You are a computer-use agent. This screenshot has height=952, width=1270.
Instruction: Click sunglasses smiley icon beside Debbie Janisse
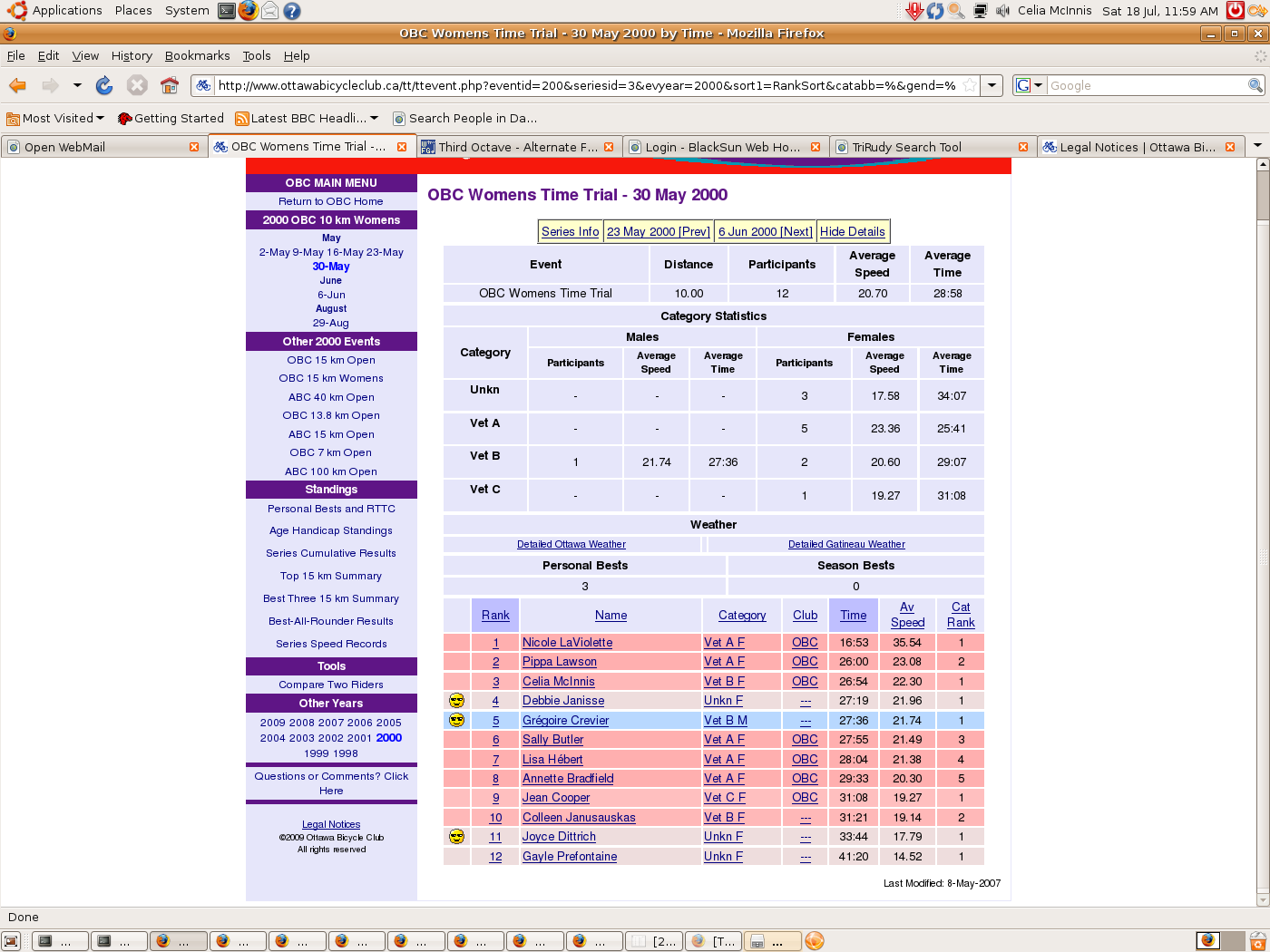click(456, 701)
